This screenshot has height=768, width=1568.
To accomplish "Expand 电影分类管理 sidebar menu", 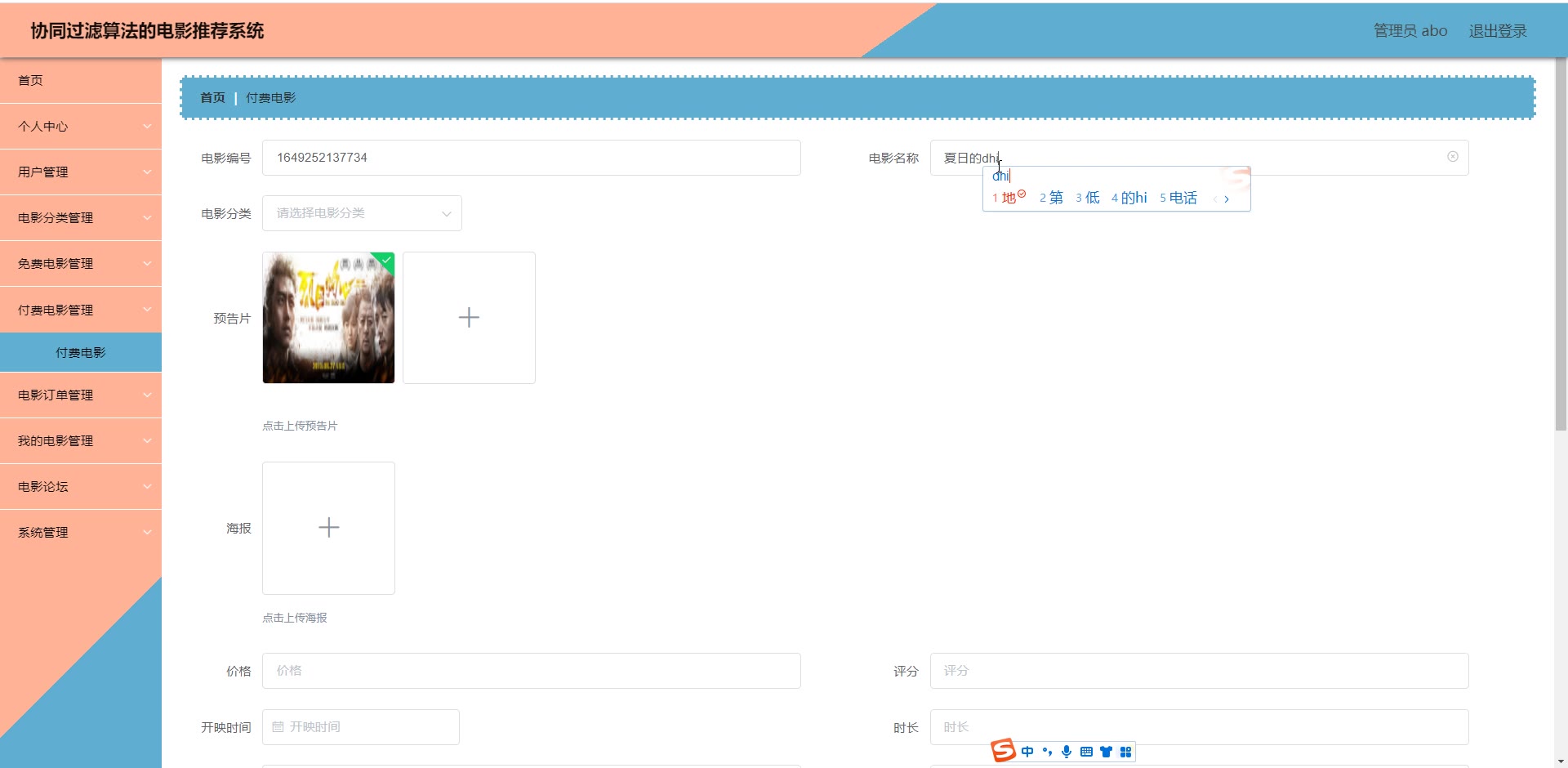I will pos(81,218).
